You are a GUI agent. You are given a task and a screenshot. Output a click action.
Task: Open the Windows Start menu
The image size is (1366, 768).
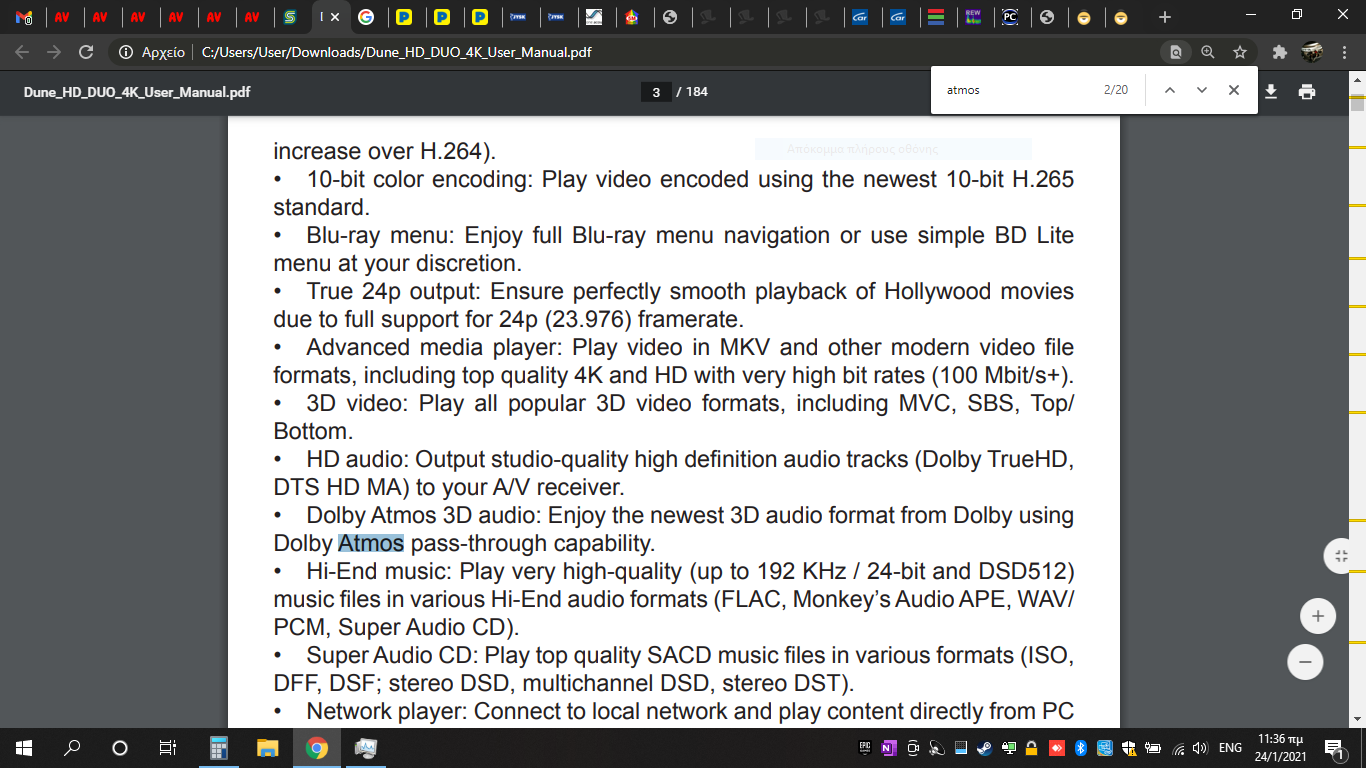pos(24,747)
